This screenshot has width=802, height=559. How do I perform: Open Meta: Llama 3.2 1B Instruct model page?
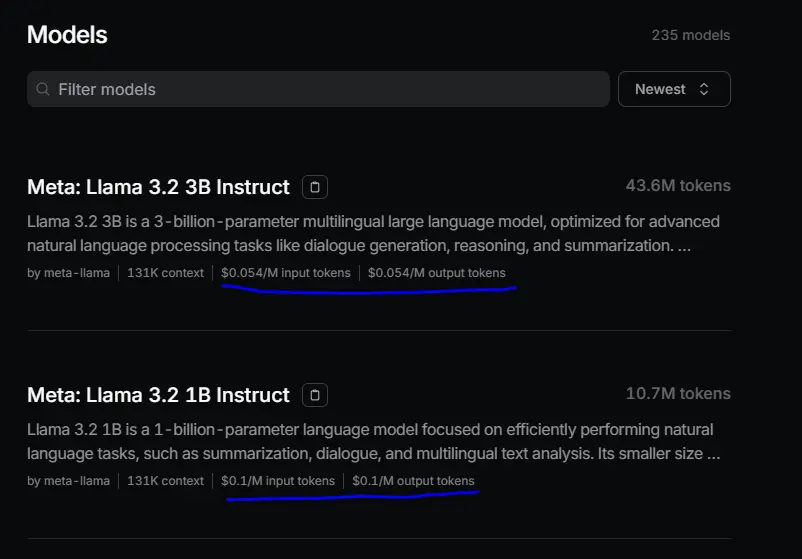(x=158, y=395)
